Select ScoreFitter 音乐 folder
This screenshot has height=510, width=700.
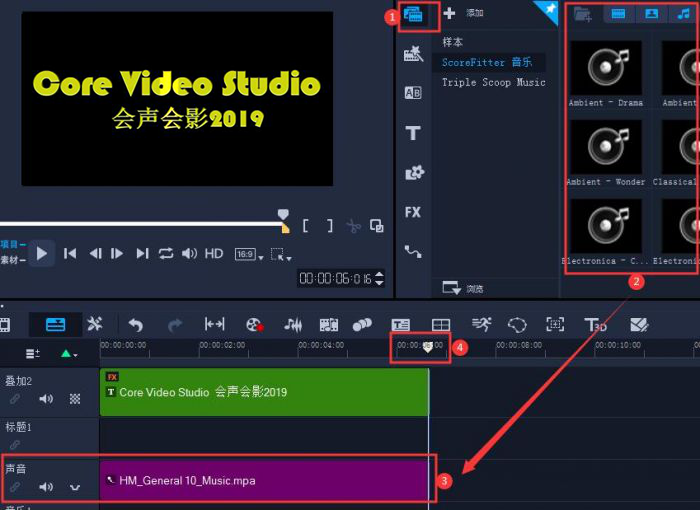(x=487, y=62)
